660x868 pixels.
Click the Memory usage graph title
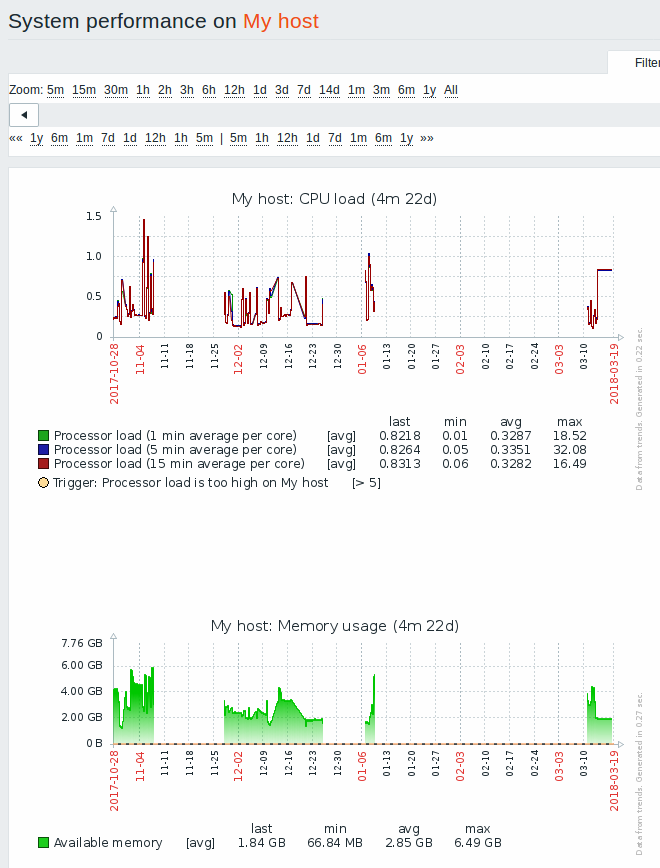tap(335, 626)
